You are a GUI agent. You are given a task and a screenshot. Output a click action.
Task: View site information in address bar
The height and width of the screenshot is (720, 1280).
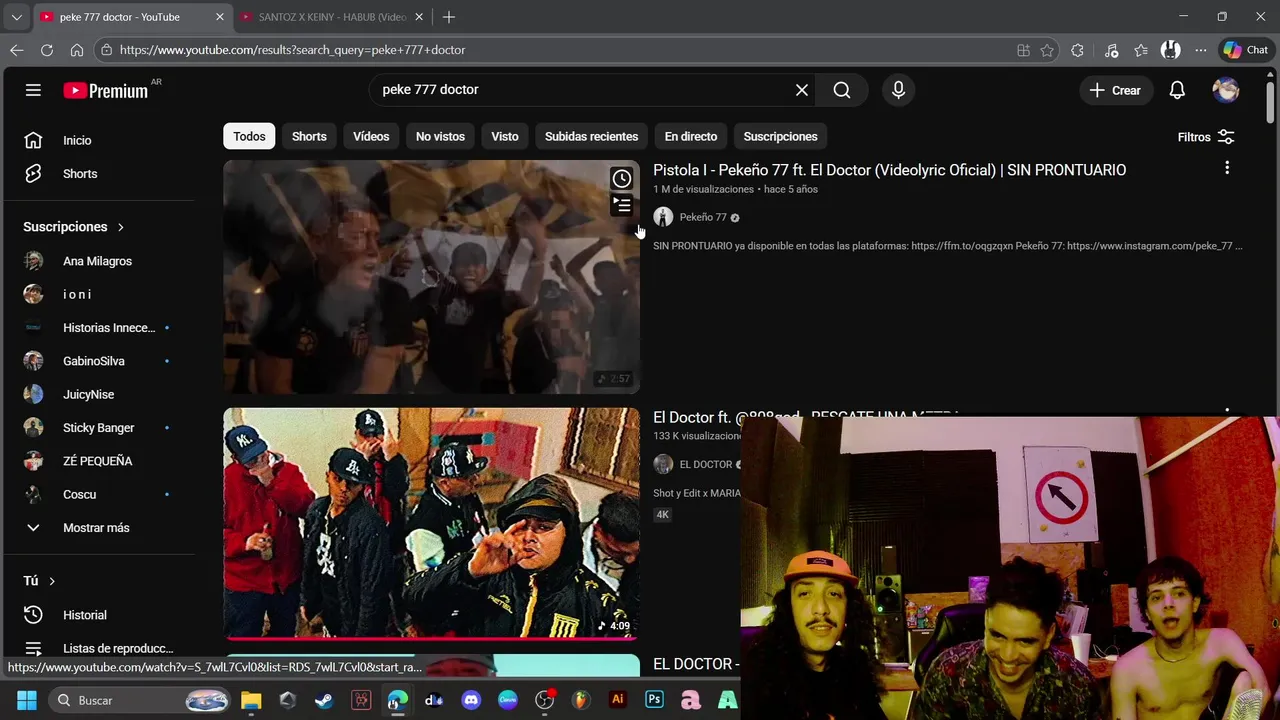106,50
